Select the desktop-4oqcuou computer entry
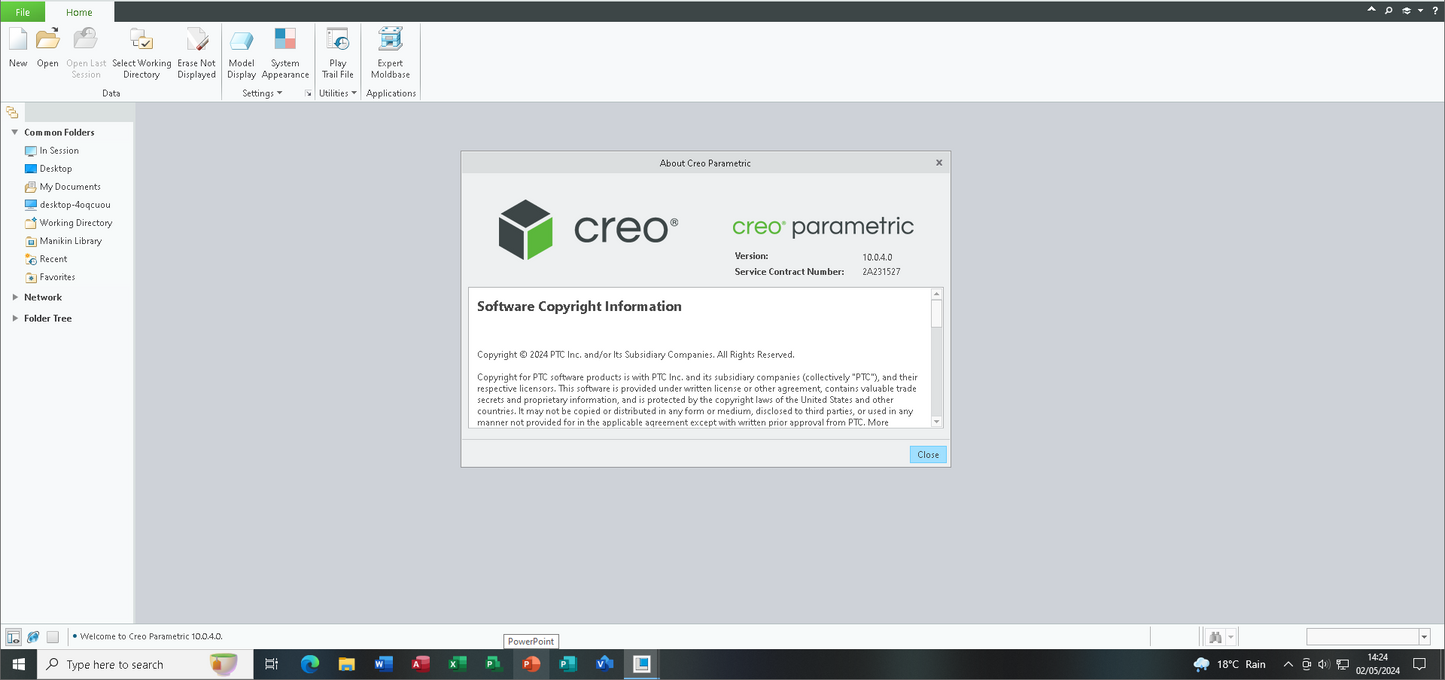Viewport: 1445px width, 680px height. (x=75, y=204)
